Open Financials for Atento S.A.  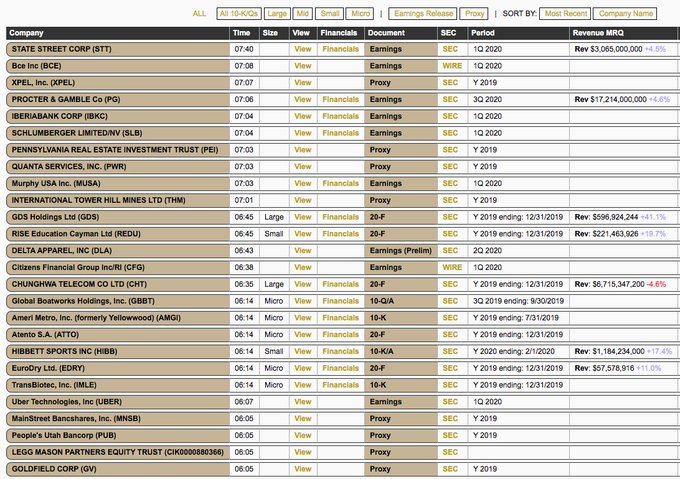(340, 335)
